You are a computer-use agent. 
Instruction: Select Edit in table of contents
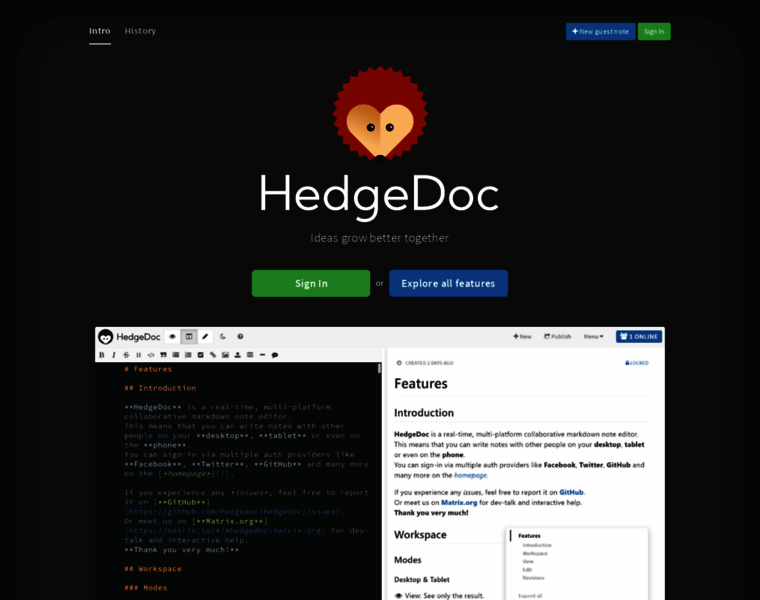tap(527, 569)
